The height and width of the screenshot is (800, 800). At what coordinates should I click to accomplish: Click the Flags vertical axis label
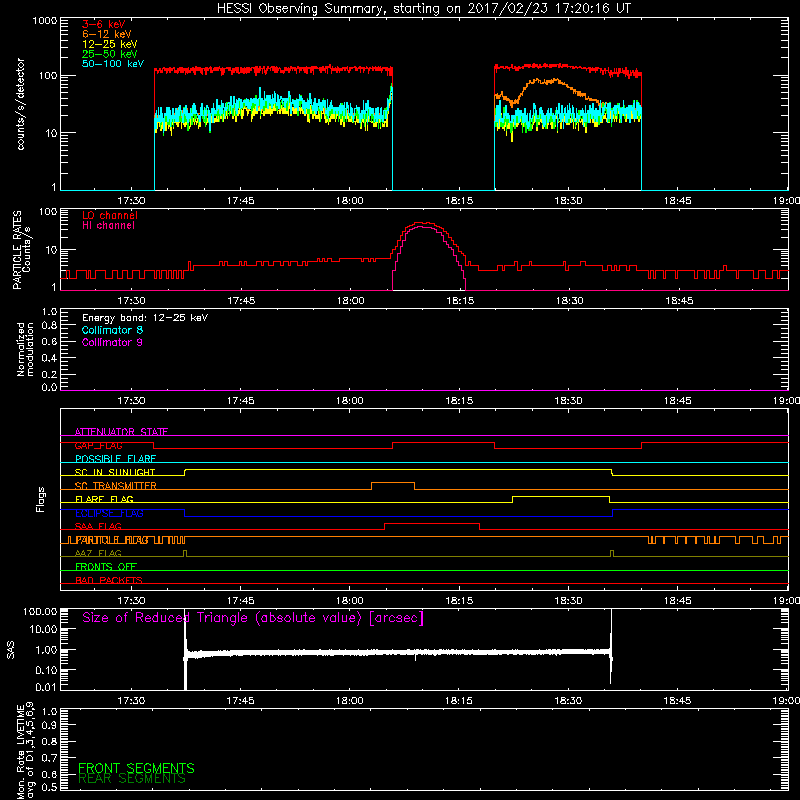tap(41, 499)
